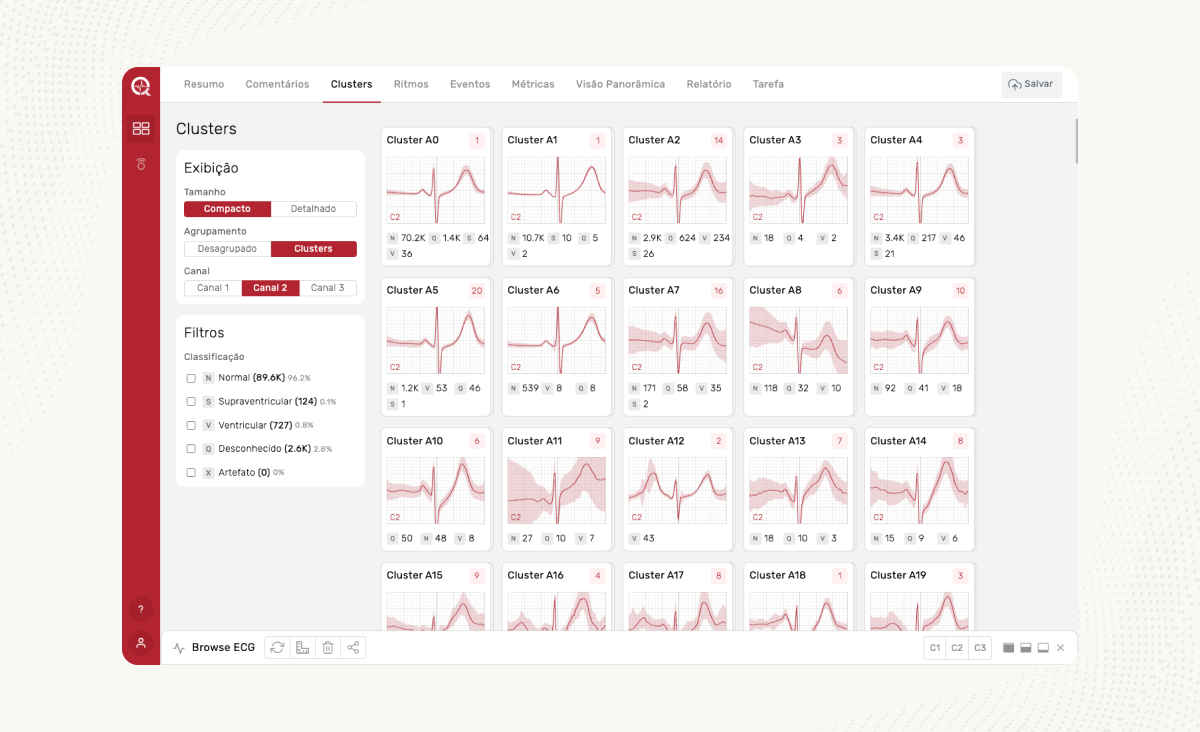Click the ruler measurement icon in bottom bar
Viewport: 1200px width, 732px height.
302,648
